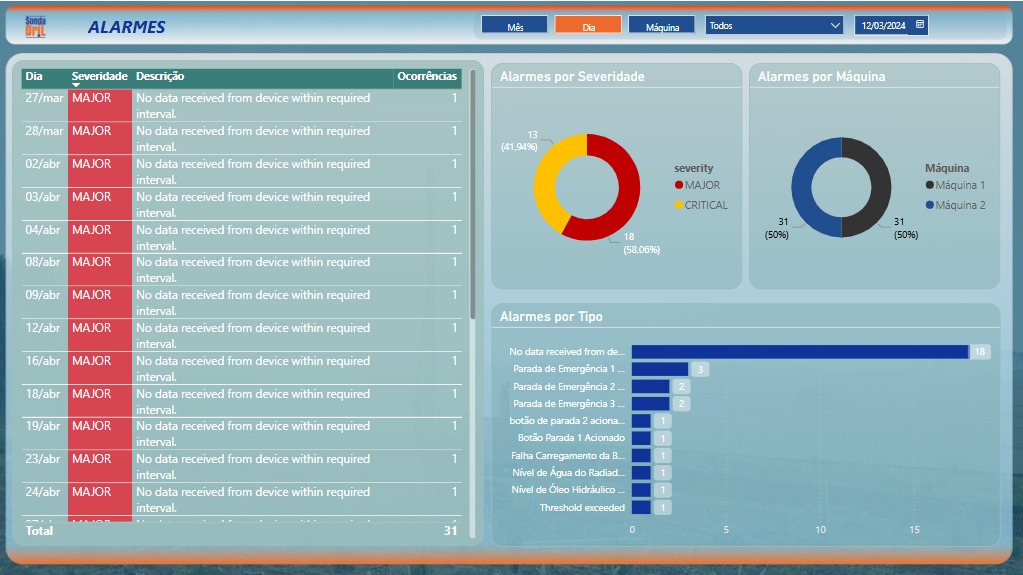The height and width of the screenshot is (575, 1023).
Task: Expand the Todos dropdown
Action: (774, 25)
